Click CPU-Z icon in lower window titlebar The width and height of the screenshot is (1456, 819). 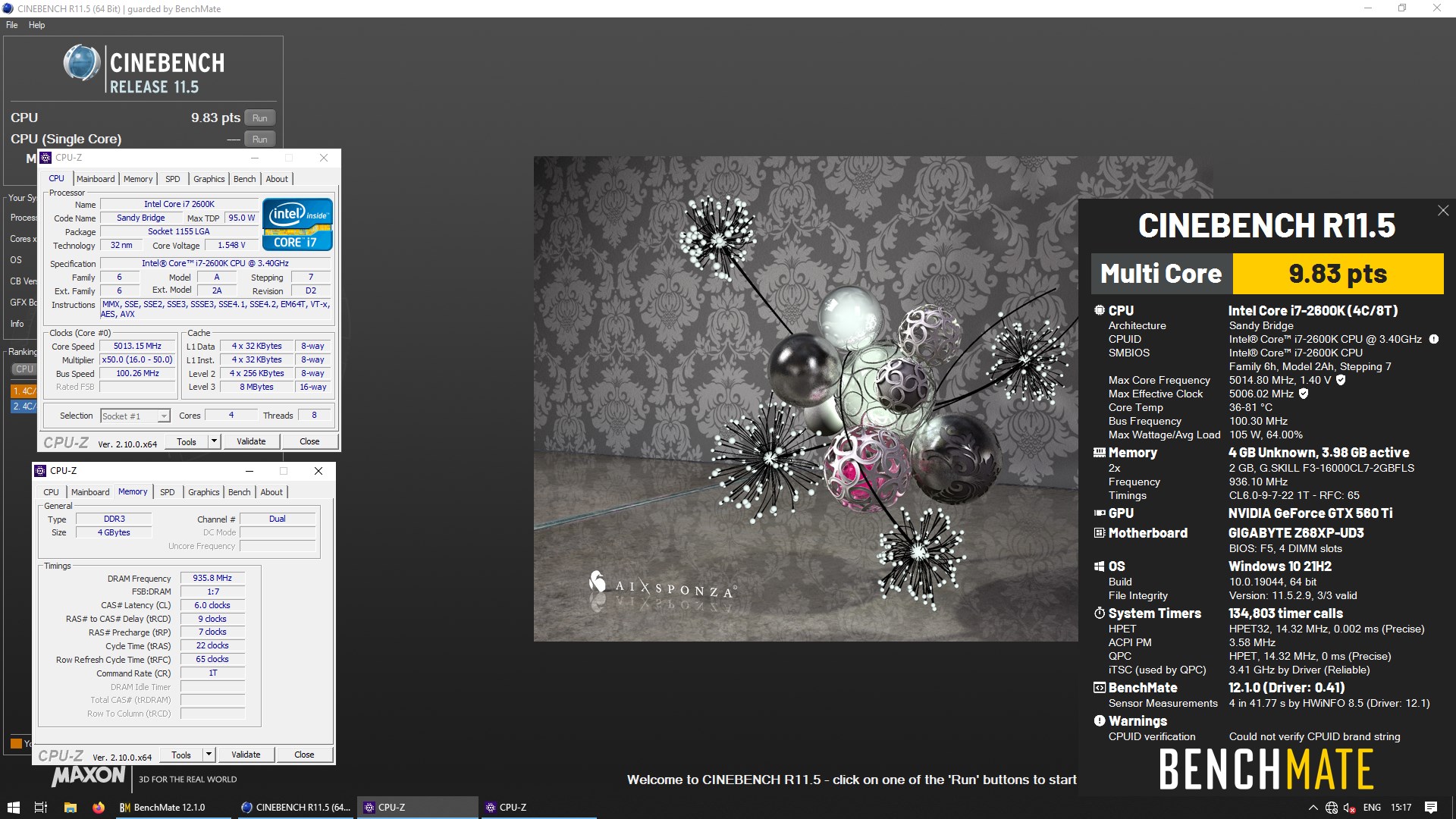(x=40, y=471)
